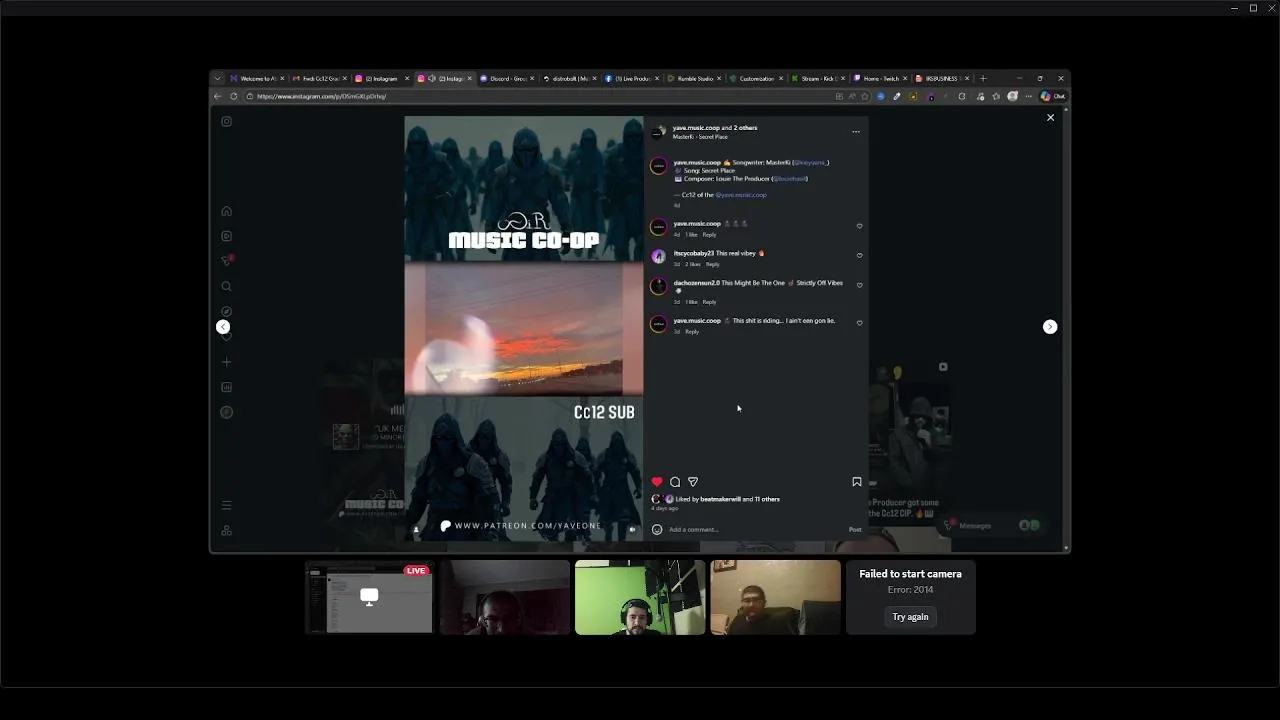Like the dachozensun2.0 comment

coord(859,285)
